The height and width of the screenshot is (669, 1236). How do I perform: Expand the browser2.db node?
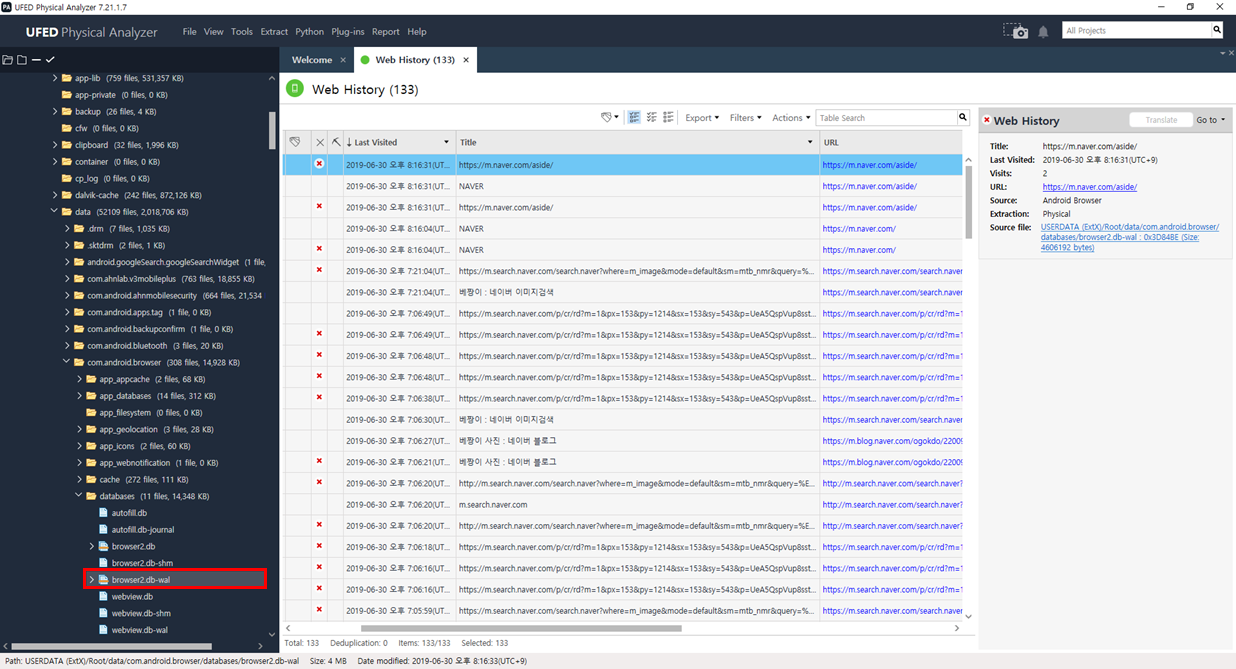pos(92,547)
